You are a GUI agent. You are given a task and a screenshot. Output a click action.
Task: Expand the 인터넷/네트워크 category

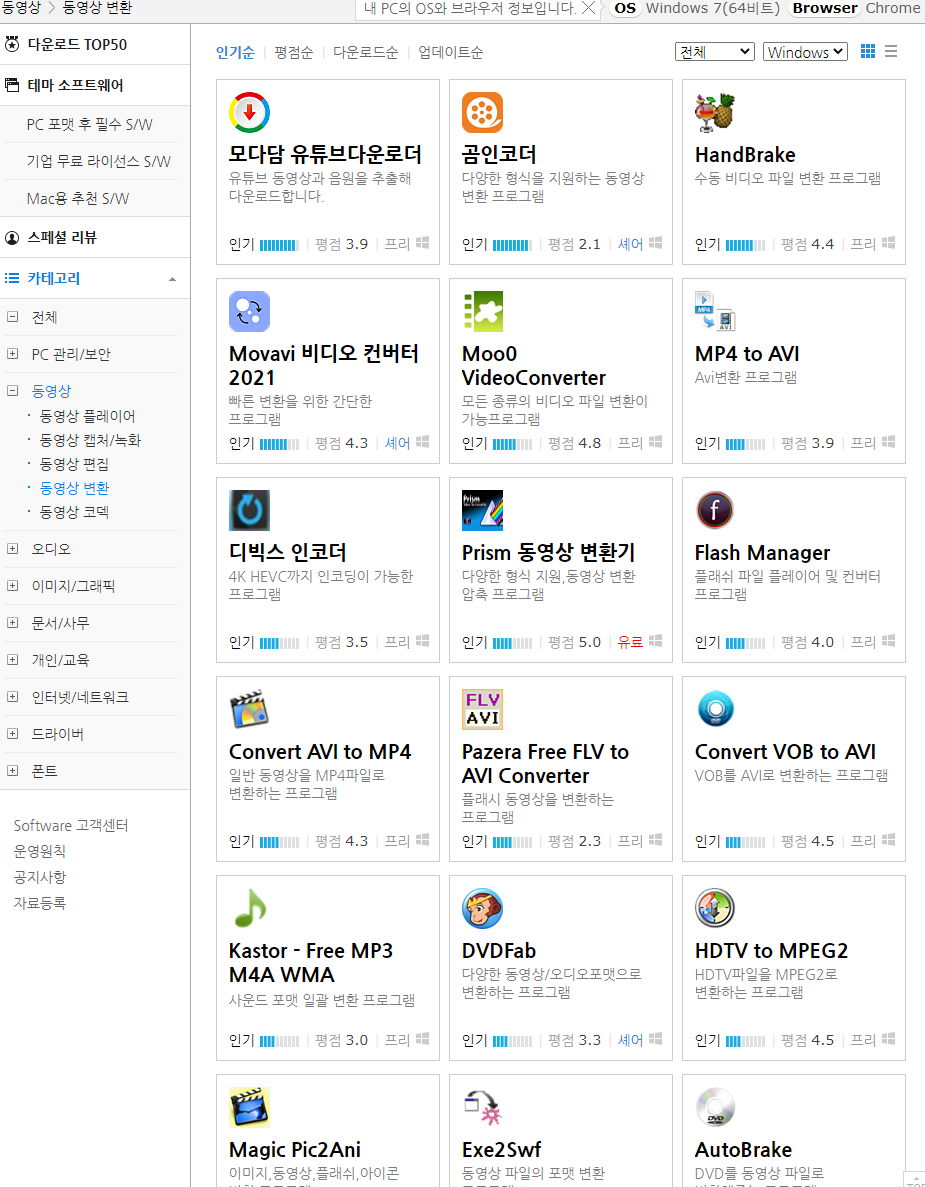click(x=12, y=696)
